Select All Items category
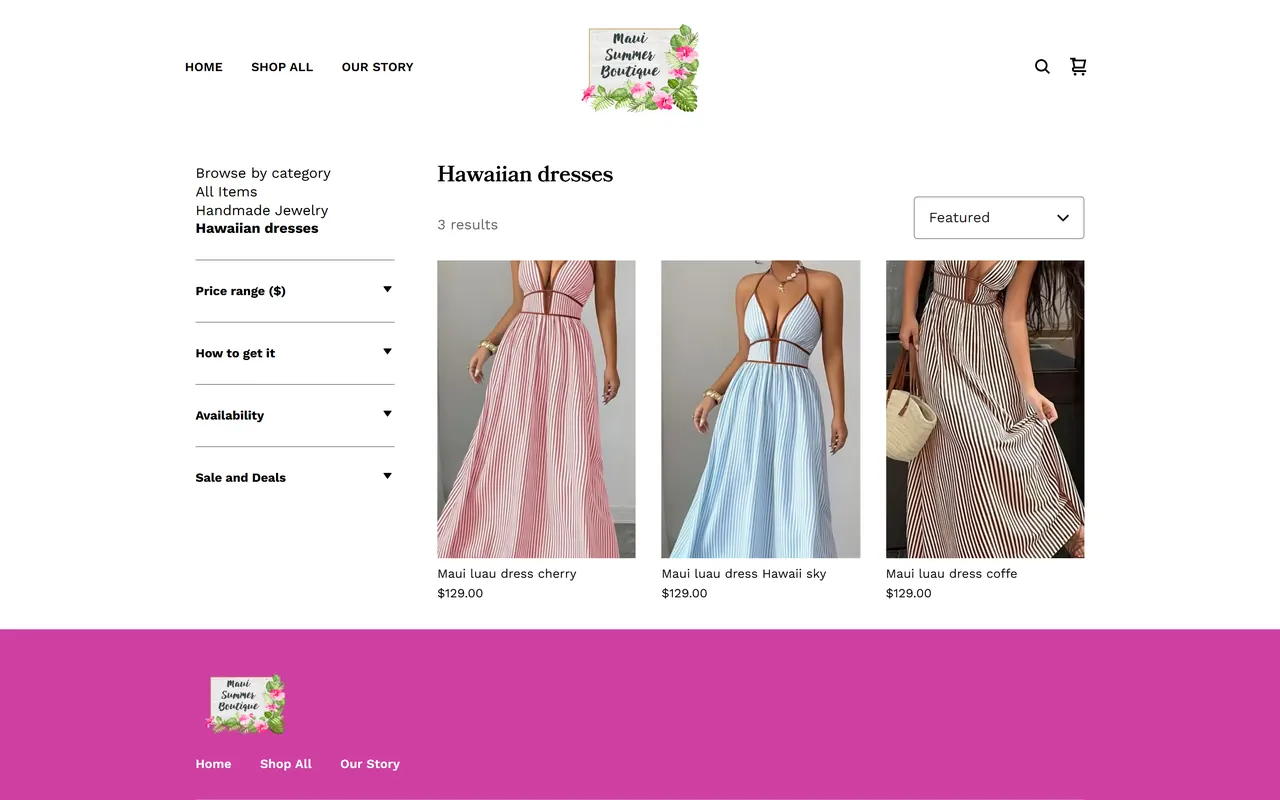 pos(226,192)
